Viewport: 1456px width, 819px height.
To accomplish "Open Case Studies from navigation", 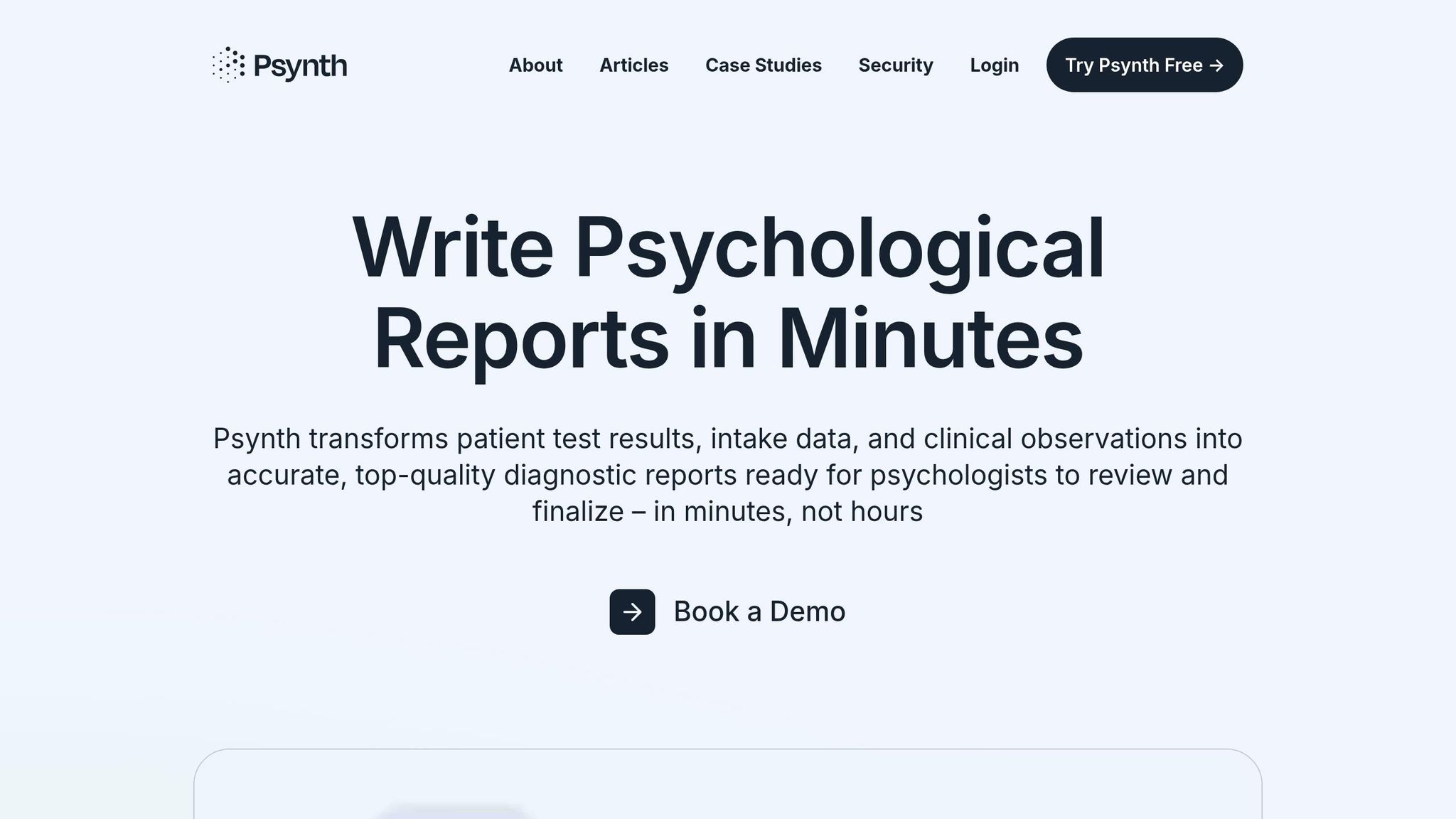I will coord(763,65).
